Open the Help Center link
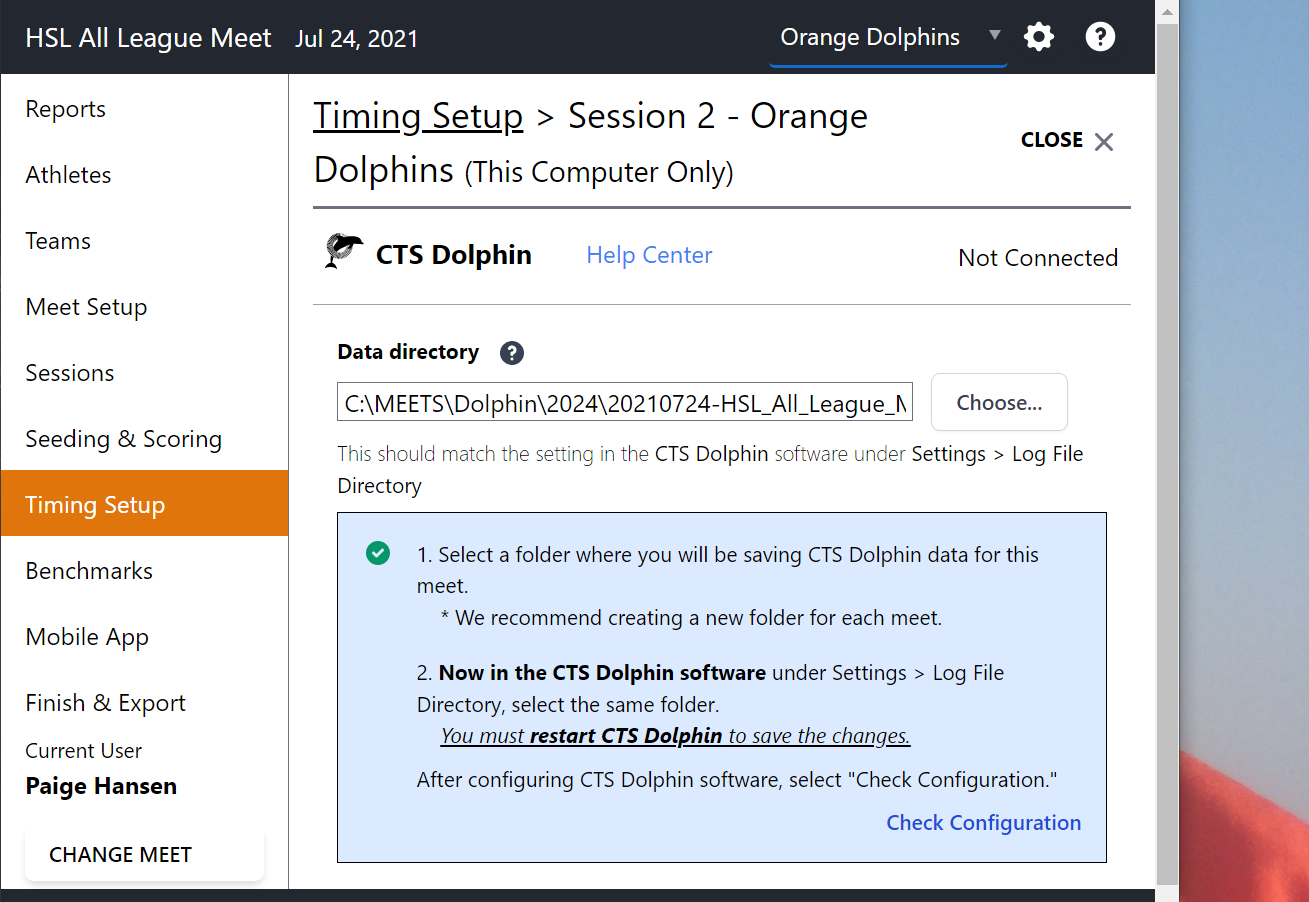1309x902 pixels. (649, 255)
